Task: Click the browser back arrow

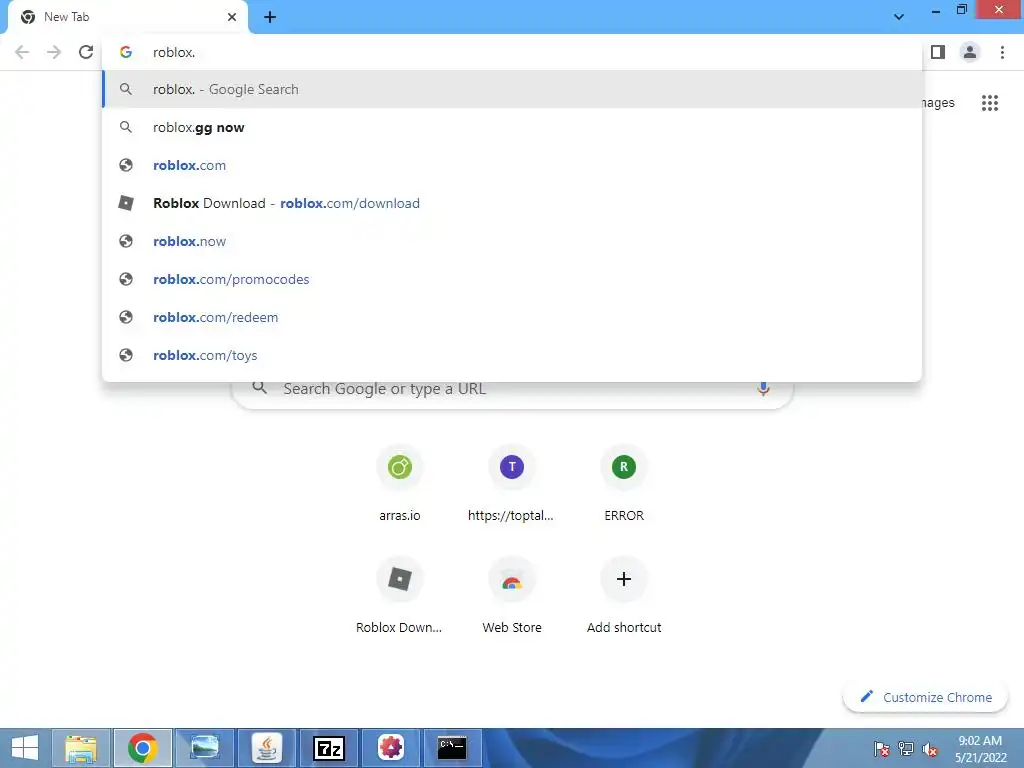Action: coord(22,52)
